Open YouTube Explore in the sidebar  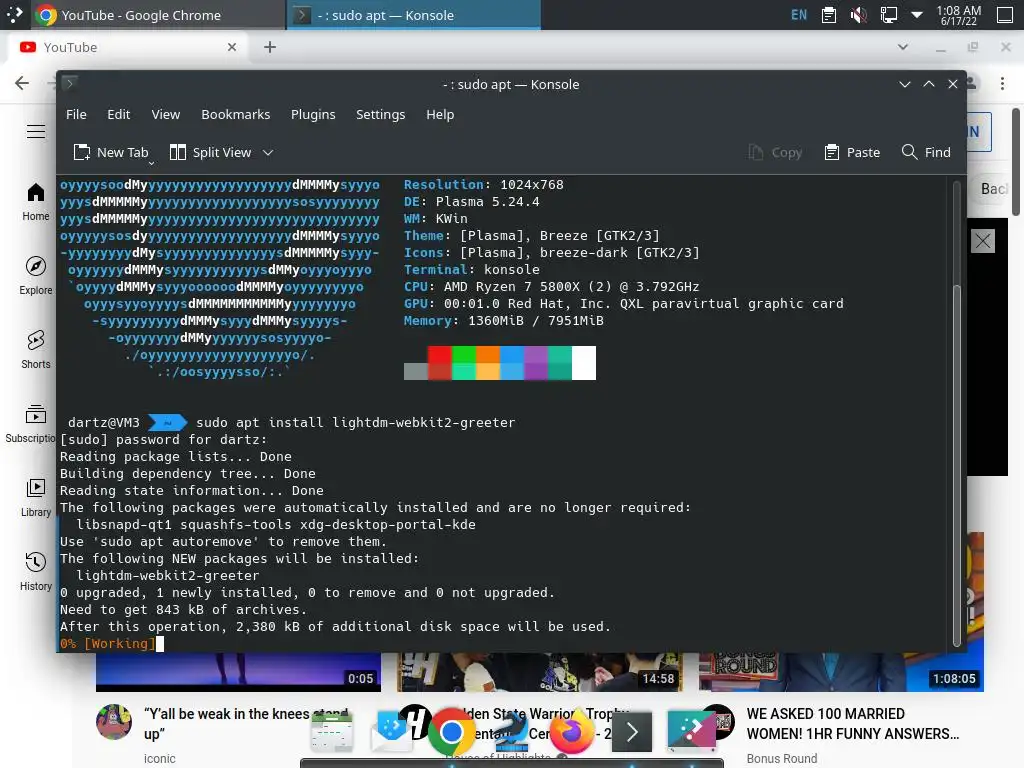click(36, 276)
